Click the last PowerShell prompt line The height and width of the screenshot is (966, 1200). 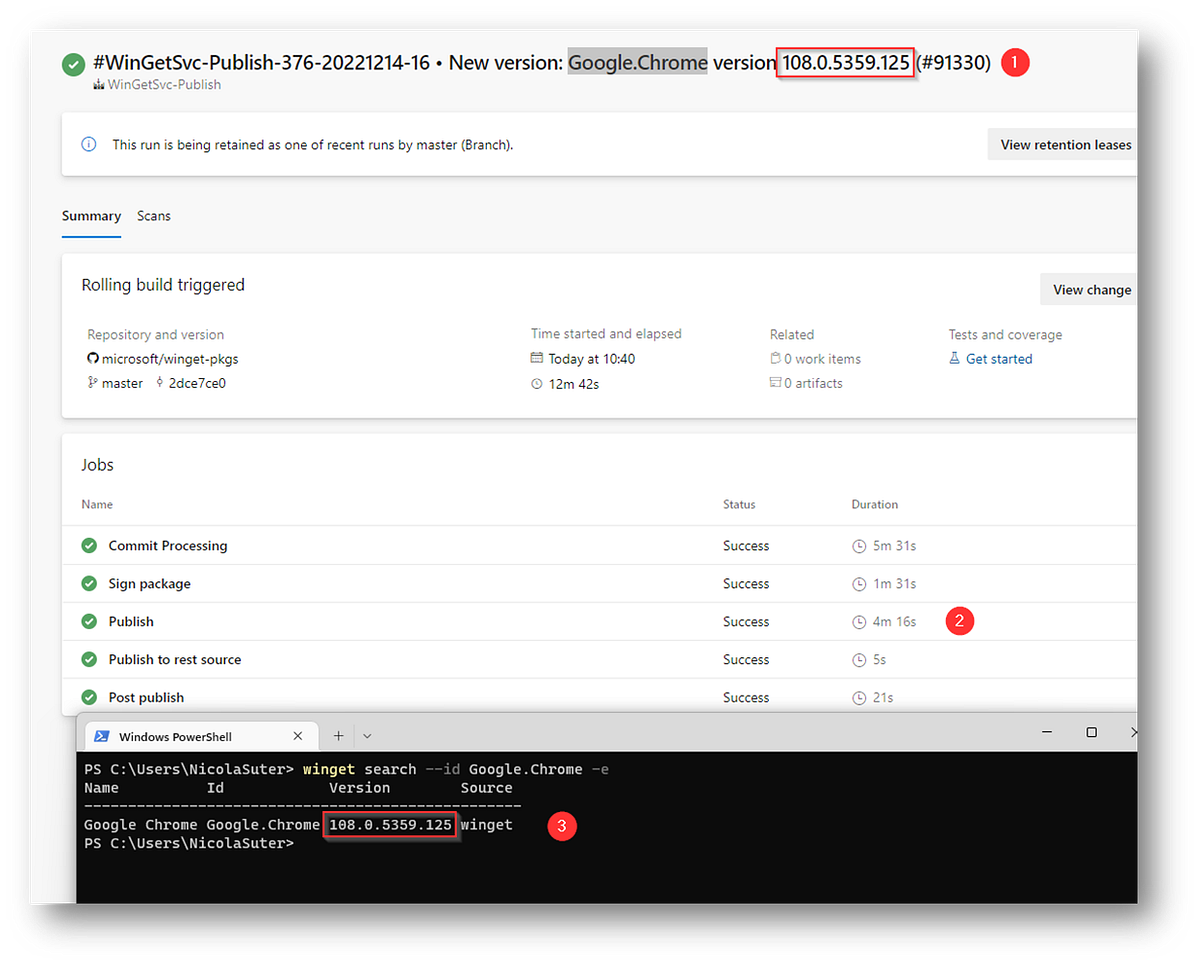point(189,844)
